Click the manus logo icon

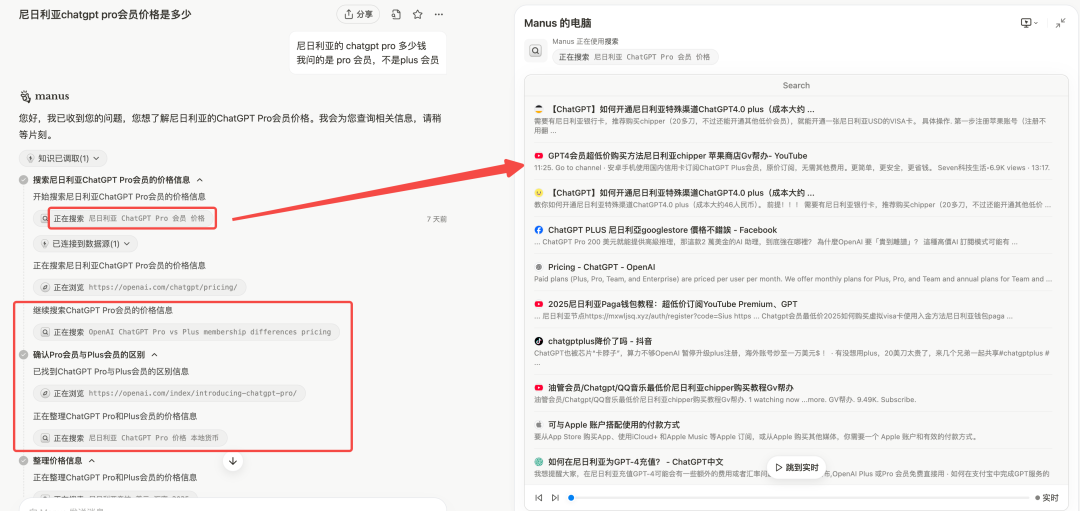[25, 96]
